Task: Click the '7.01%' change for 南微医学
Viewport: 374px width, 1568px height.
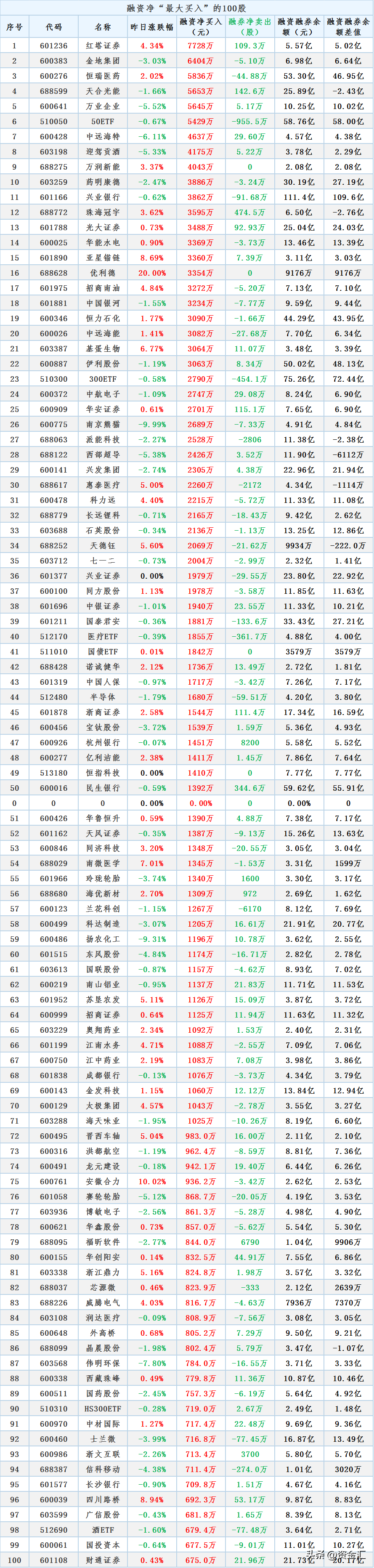Action: (x=152, y=863)
